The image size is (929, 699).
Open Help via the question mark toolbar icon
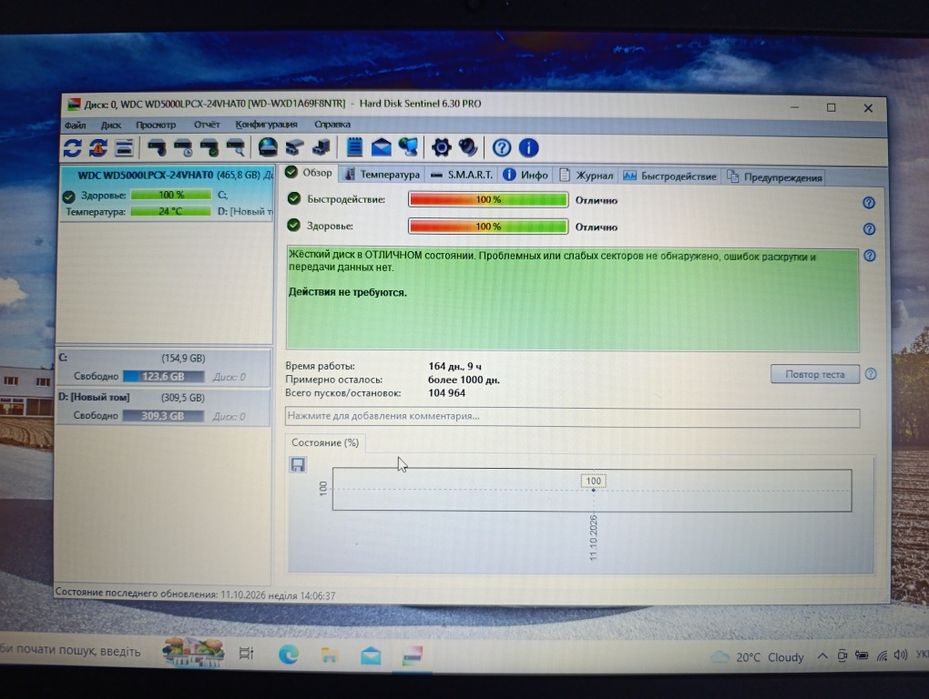click(501, 148)
